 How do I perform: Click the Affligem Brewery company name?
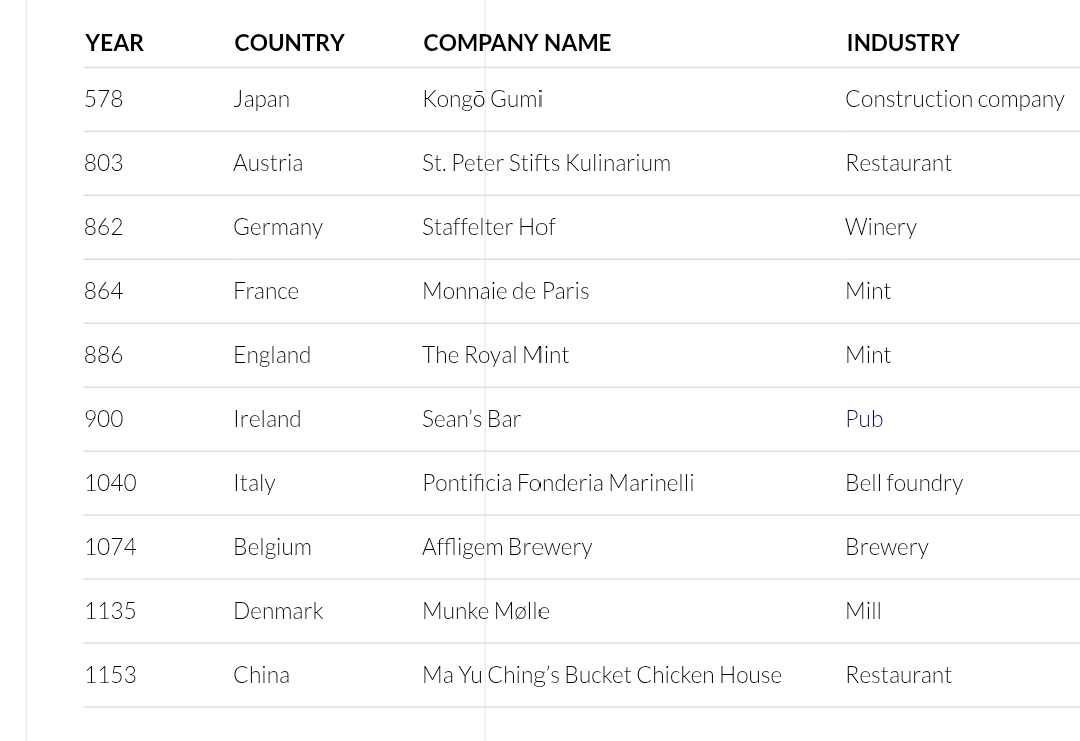[507, 547]
